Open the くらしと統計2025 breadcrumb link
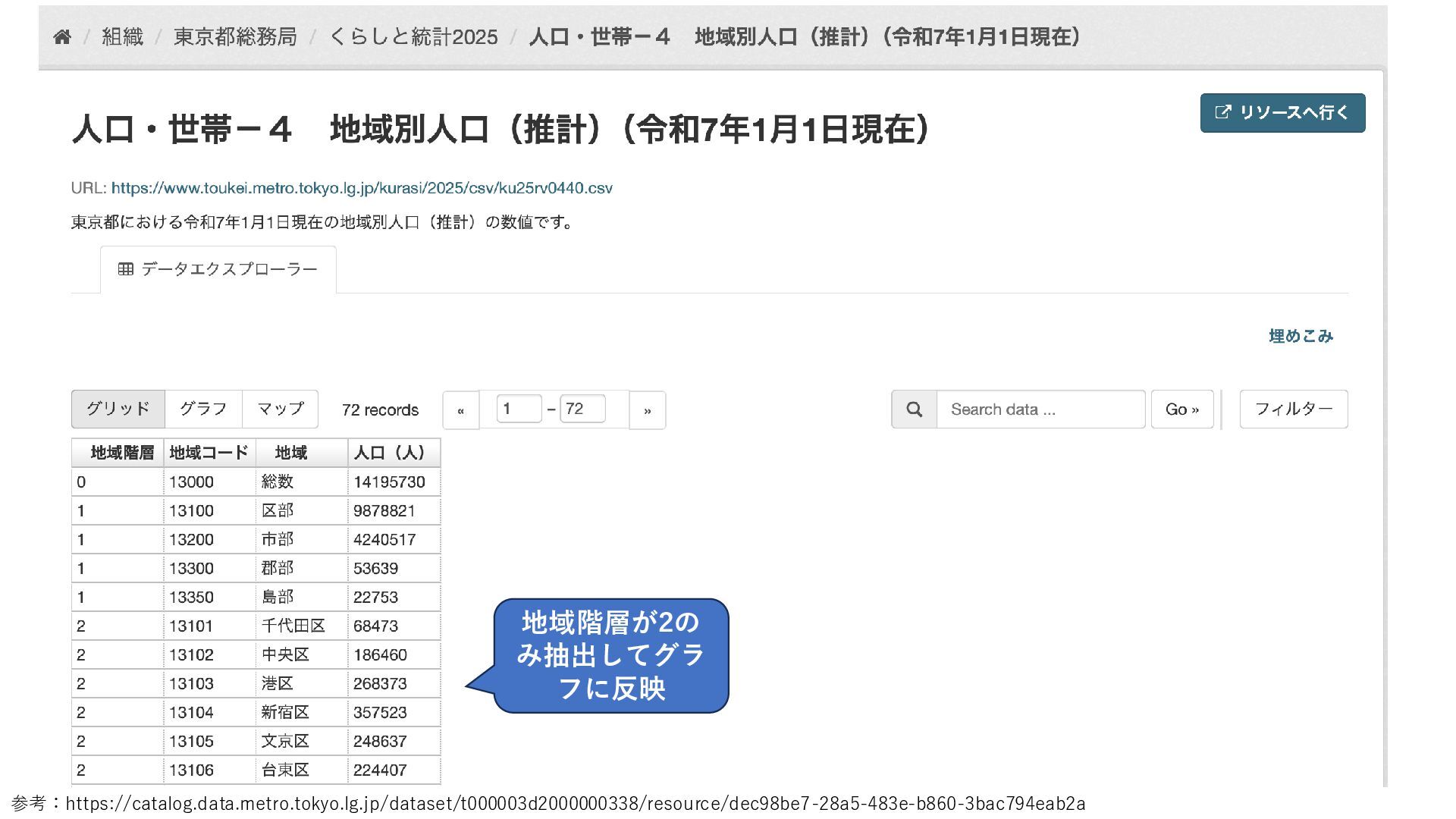 click(413, 36)
